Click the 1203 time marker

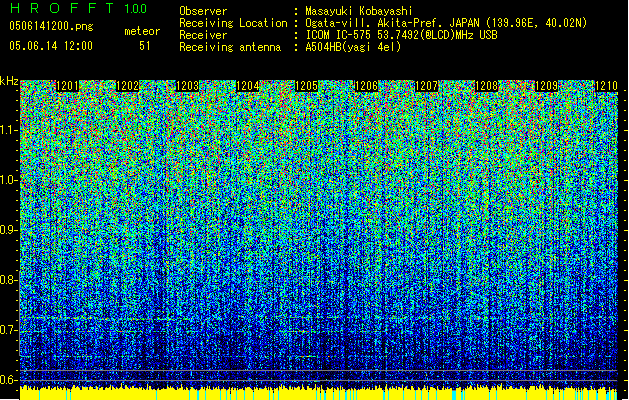point(187,86)
